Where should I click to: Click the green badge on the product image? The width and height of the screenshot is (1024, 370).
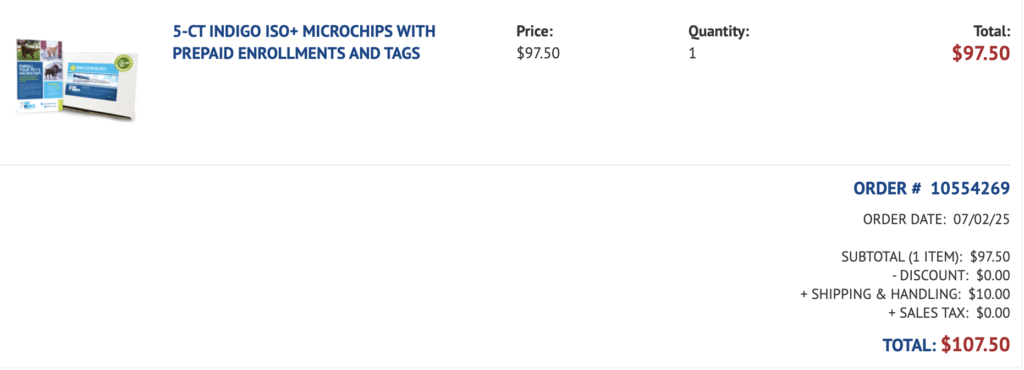(123, 63)
